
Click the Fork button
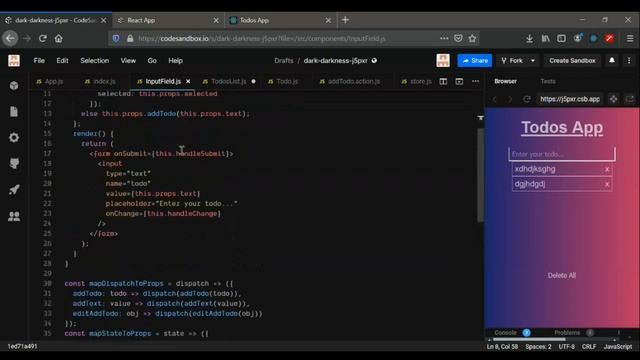512,60
